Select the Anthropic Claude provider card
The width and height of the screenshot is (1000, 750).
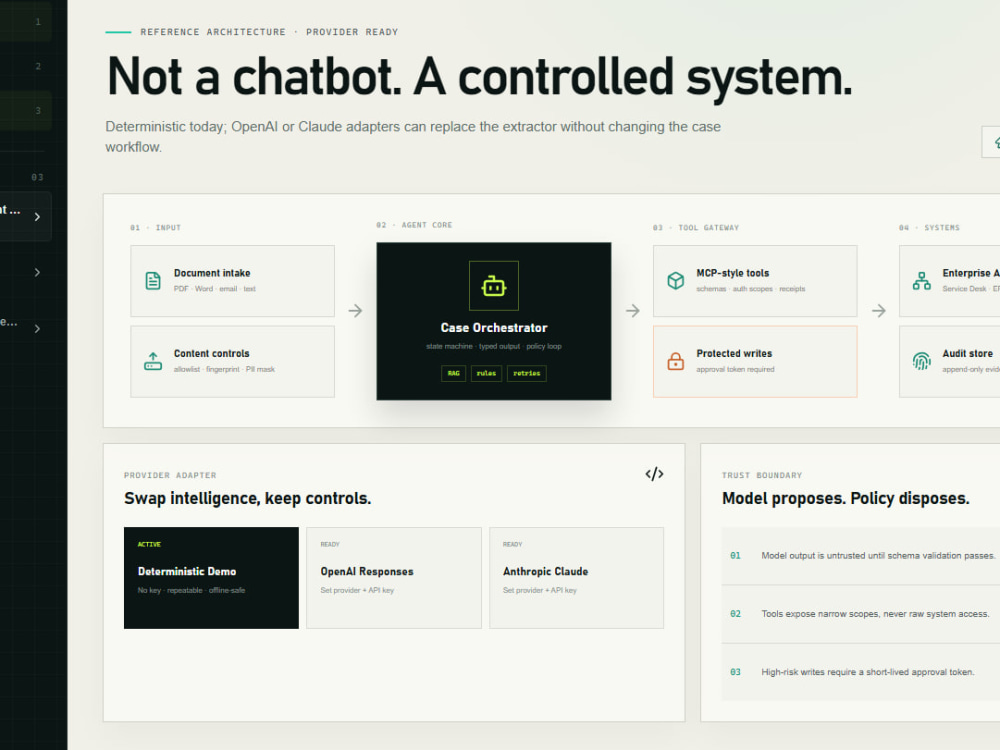[577, 578]
